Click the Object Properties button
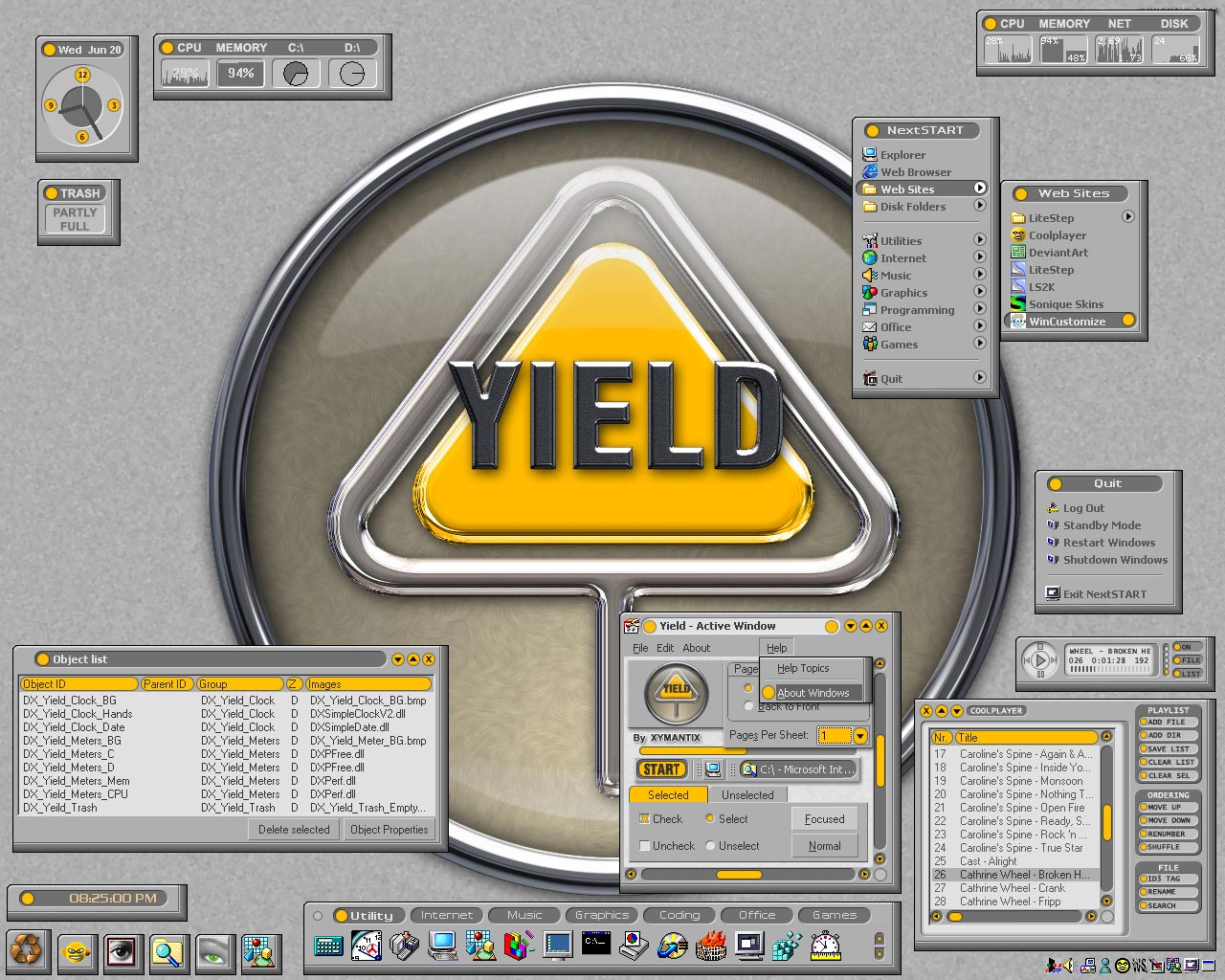 pyautogui.click(x=389, y=830)
